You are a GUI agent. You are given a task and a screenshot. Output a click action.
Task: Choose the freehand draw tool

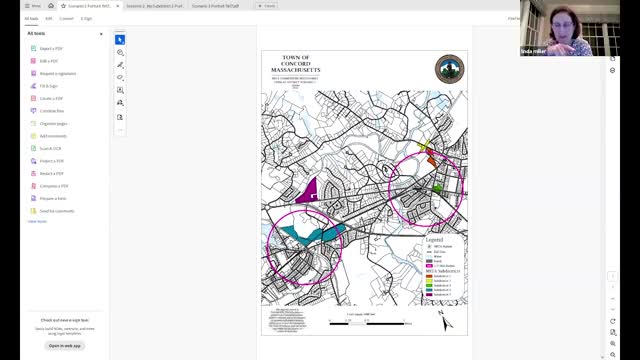pyautogui.click(x=120, y=78)
